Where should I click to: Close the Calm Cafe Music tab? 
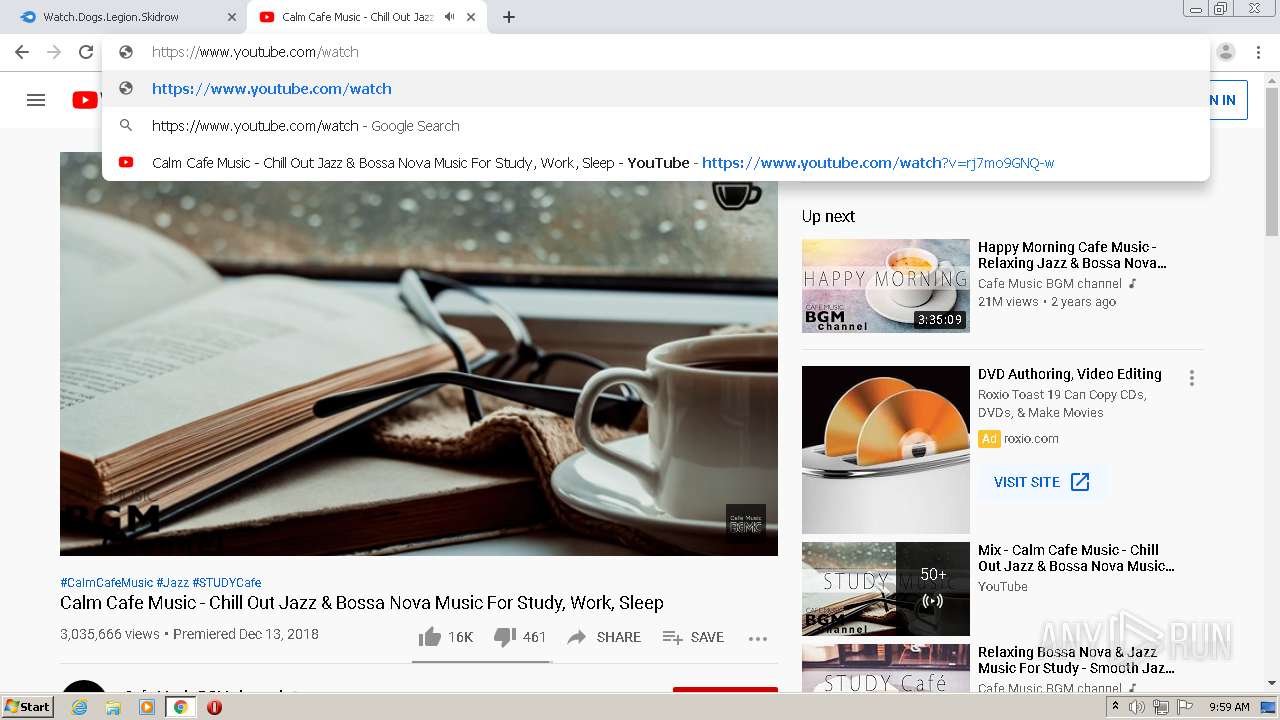coord(471,17)
